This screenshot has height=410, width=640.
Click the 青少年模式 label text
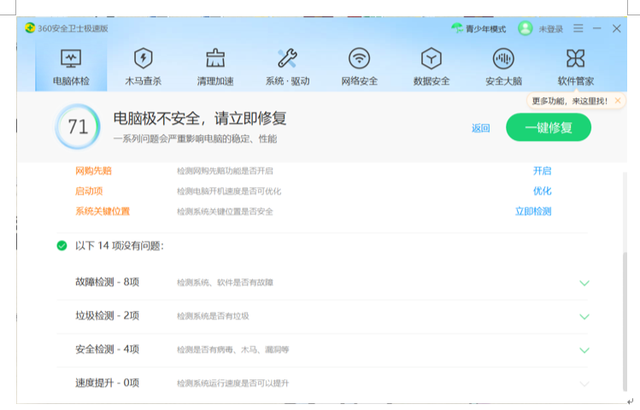point(486,29)
